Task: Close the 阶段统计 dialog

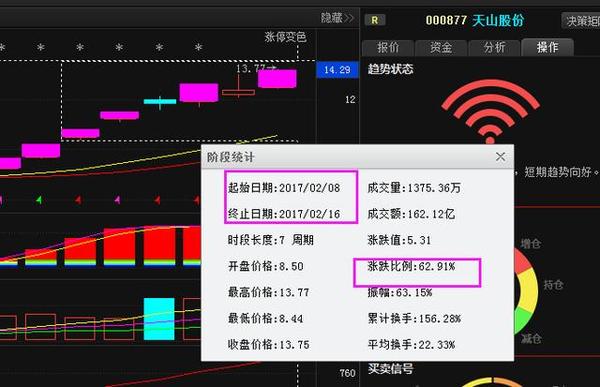Action: [500, 157]
